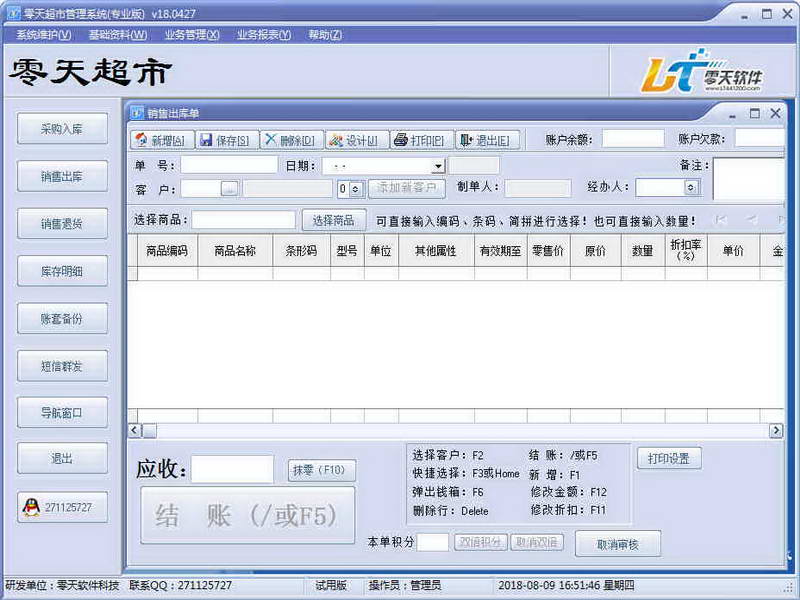Click the sidebar 退出 exit button
This screenshot has width=800, height=600.
click(x=63, y=458)
